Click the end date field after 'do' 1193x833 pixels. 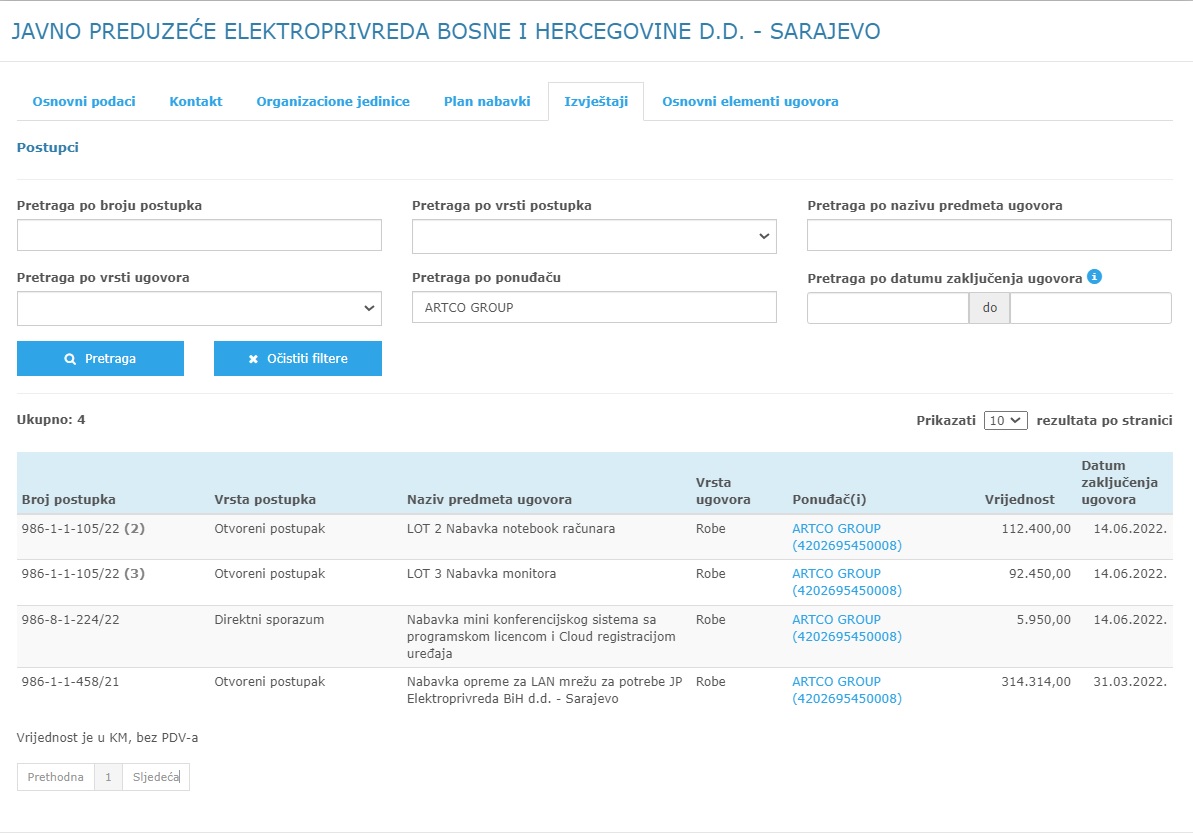click(1091, 308)
